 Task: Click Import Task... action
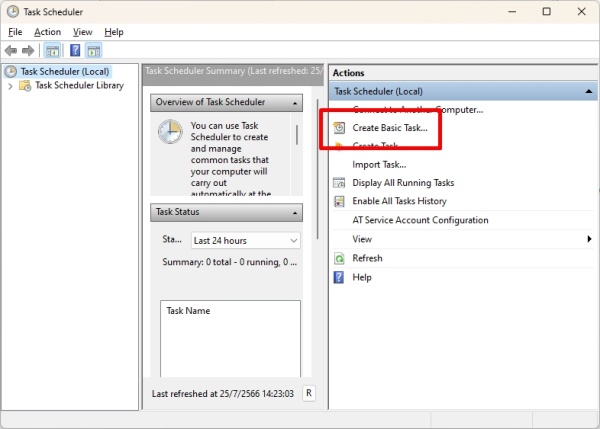[379, 165]
